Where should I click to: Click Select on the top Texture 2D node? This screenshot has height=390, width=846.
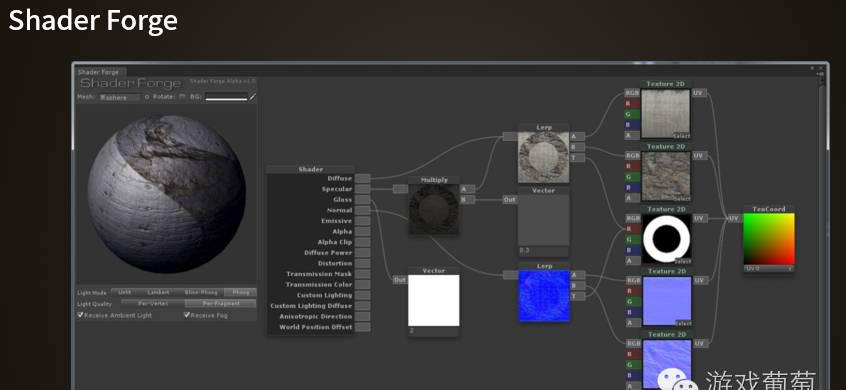(682, 136)
